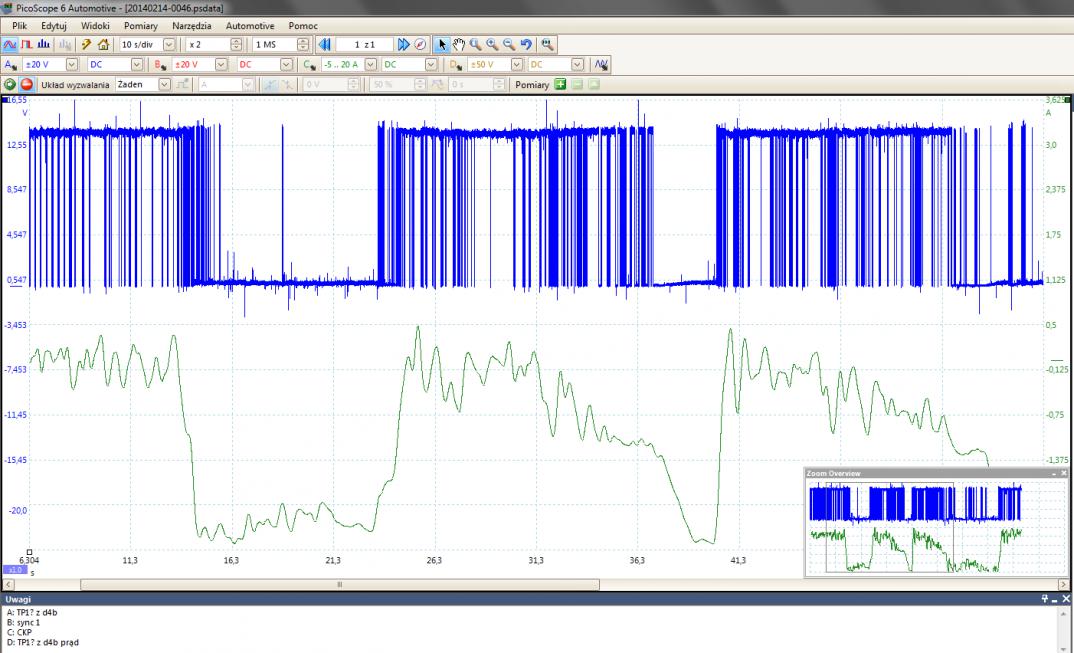Go to the previous waveform buffer
Viewport: 1074px width, 653px height.
point(324,45)
